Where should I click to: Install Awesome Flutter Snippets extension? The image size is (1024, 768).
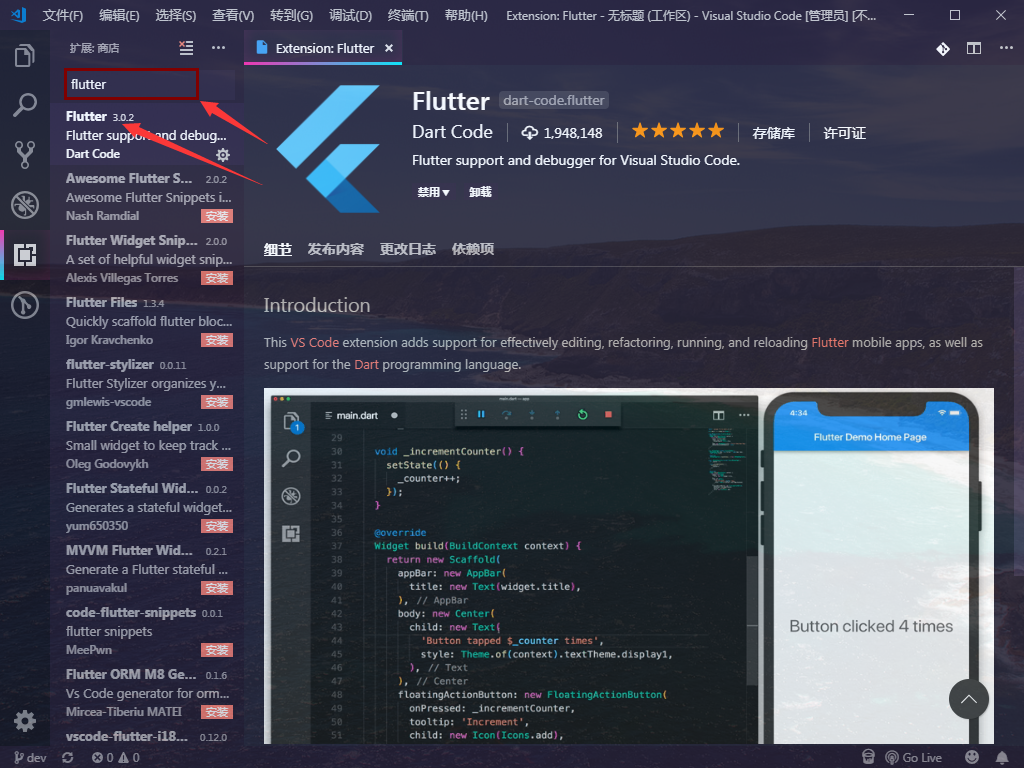[217, 216]
